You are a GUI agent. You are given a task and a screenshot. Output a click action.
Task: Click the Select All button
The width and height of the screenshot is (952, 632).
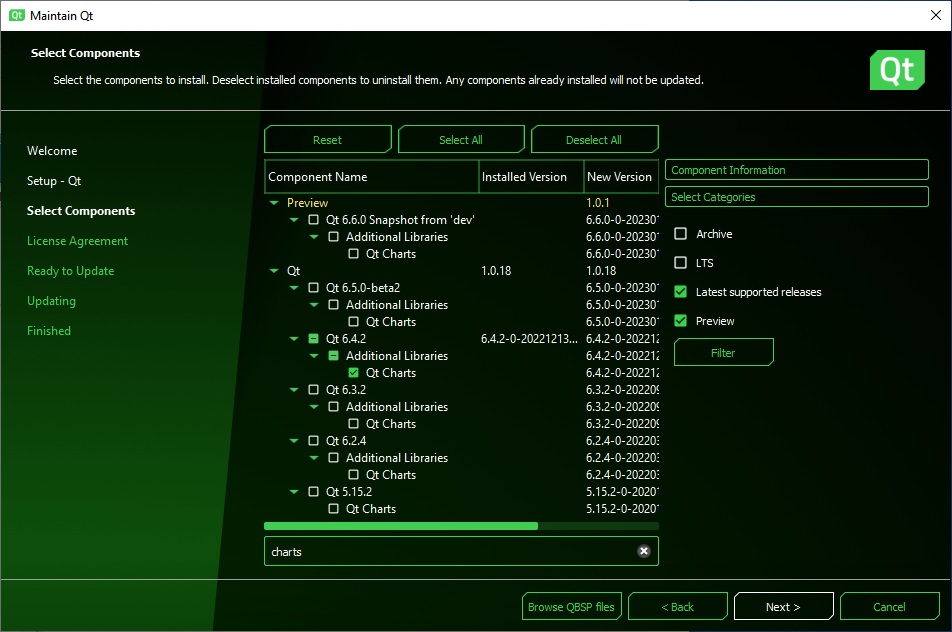pos(461,140)
